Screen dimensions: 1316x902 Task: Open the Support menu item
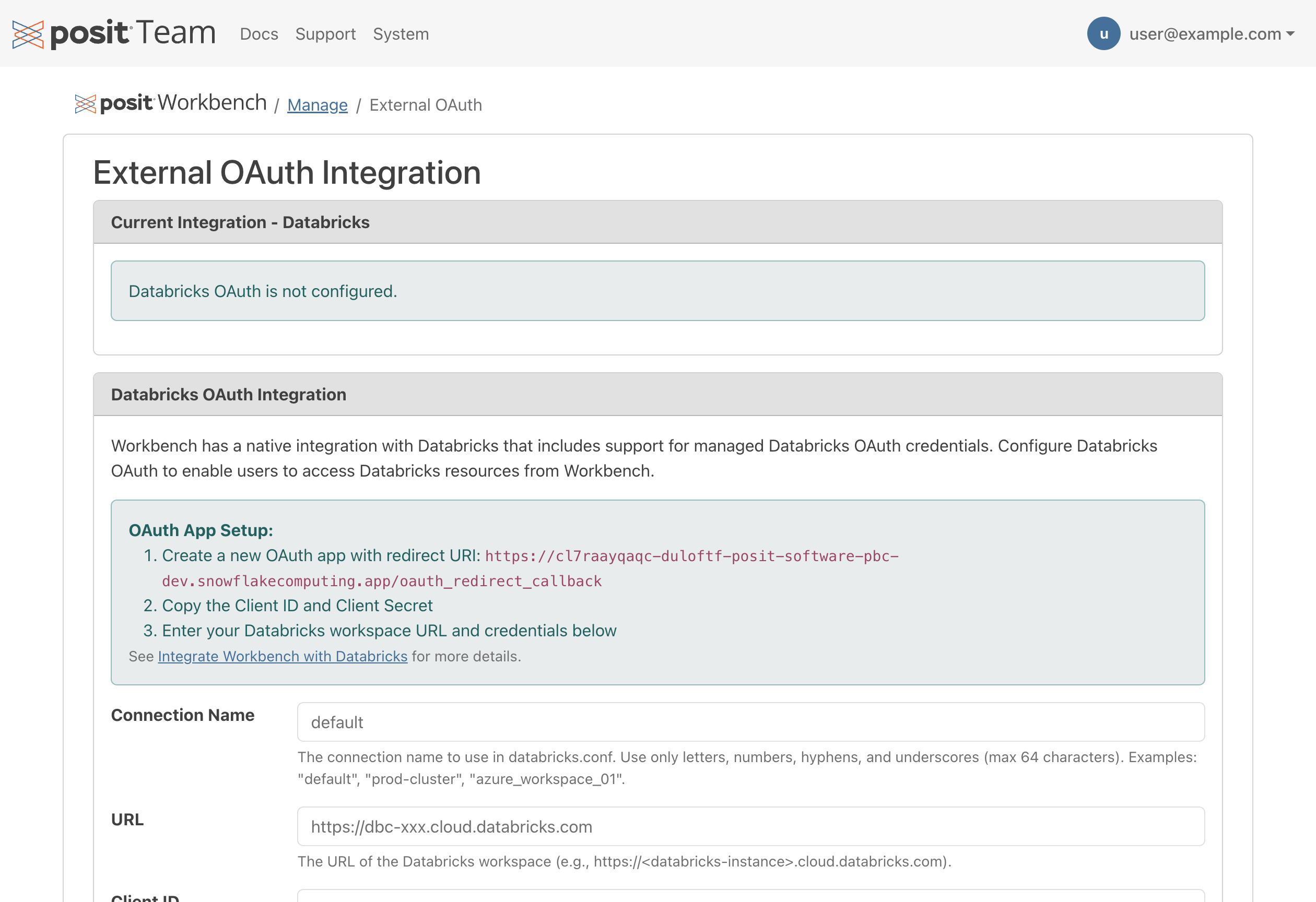coord(325,34)
